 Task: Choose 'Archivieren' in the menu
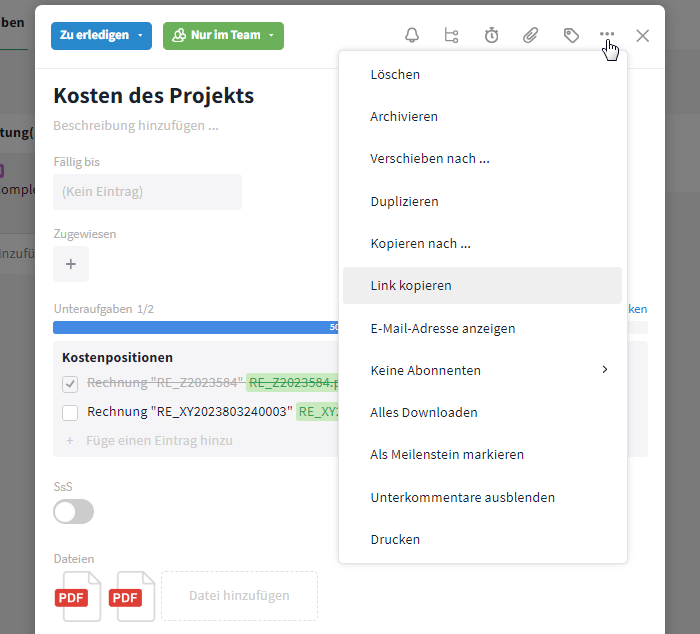point(483,117)
